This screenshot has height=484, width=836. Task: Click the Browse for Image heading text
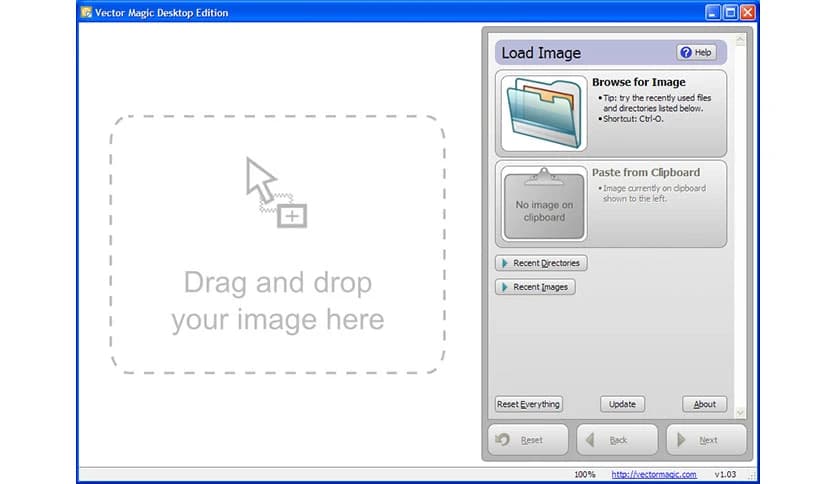[x=638, y=82]
